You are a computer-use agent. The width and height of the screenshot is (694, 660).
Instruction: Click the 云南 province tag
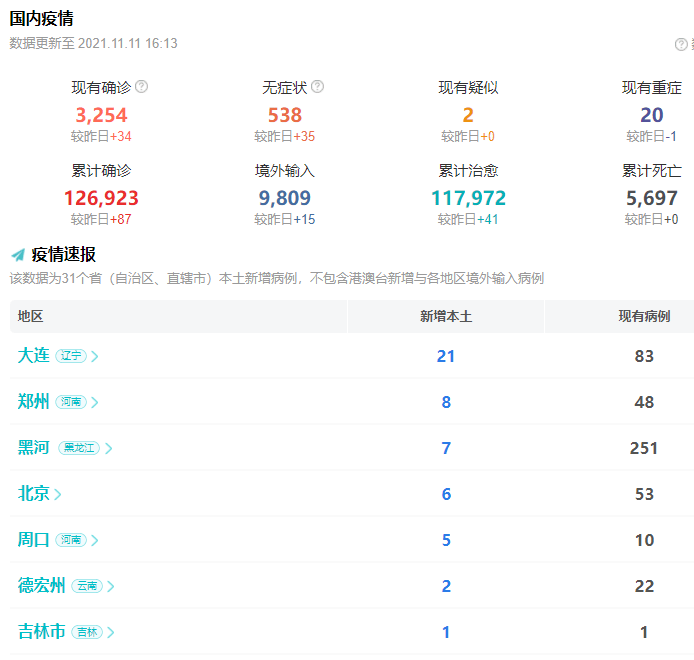(x=86, y=586)
